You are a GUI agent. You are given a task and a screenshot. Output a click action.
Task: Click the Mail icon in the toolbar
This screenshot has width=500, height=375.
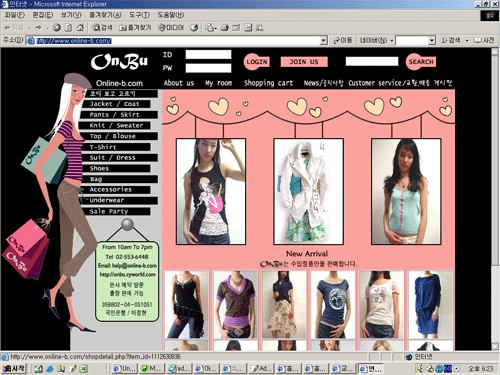click(x=211, y=28)
